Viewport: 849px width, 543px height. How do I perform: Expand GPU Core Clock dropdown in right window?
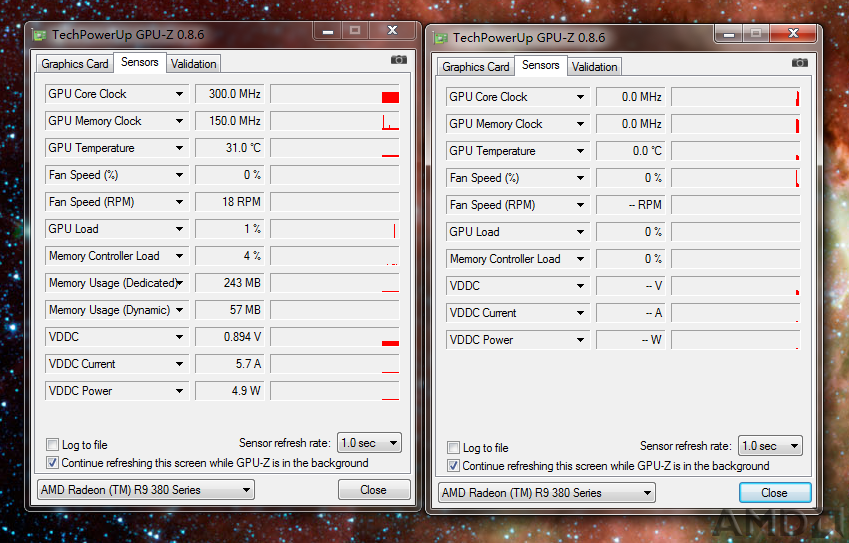pyautogui.click(x=580, y=97)
